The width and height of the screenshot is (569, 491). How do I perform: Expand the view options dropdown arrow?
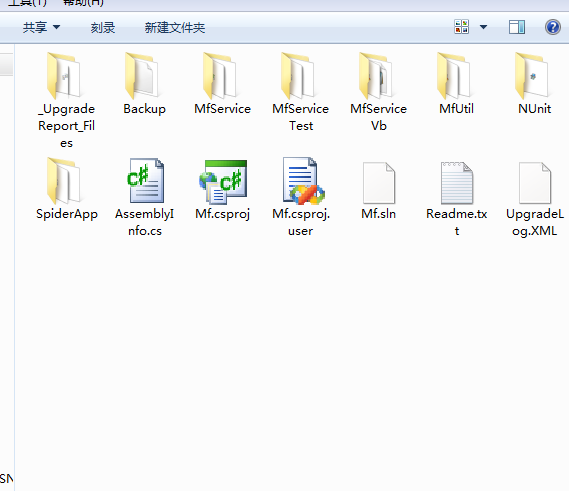coord(483,27)
